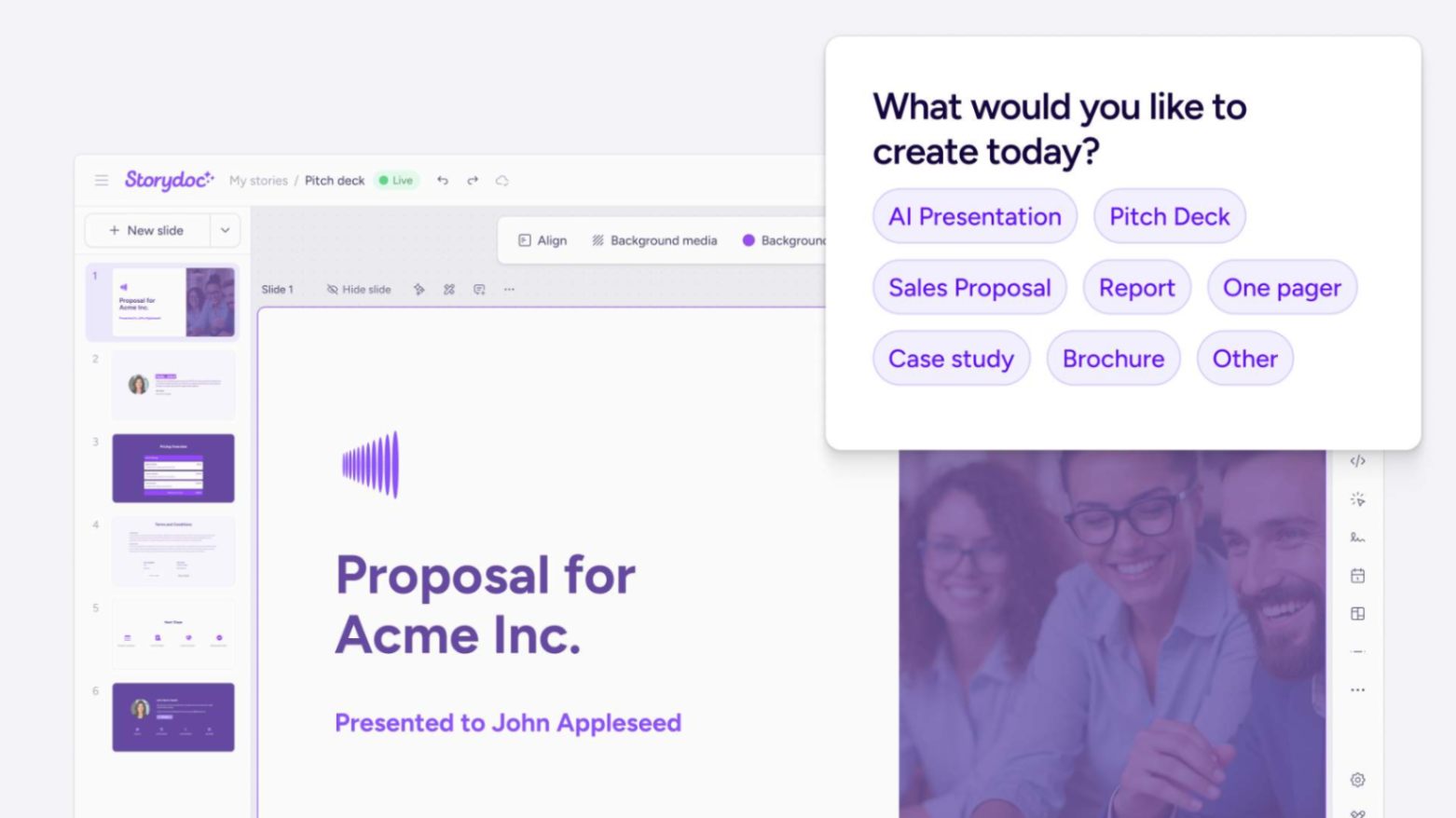The height and width of the screenshot is (818, 1456).
Task: Open the Background color swatch
Action: 749,240
